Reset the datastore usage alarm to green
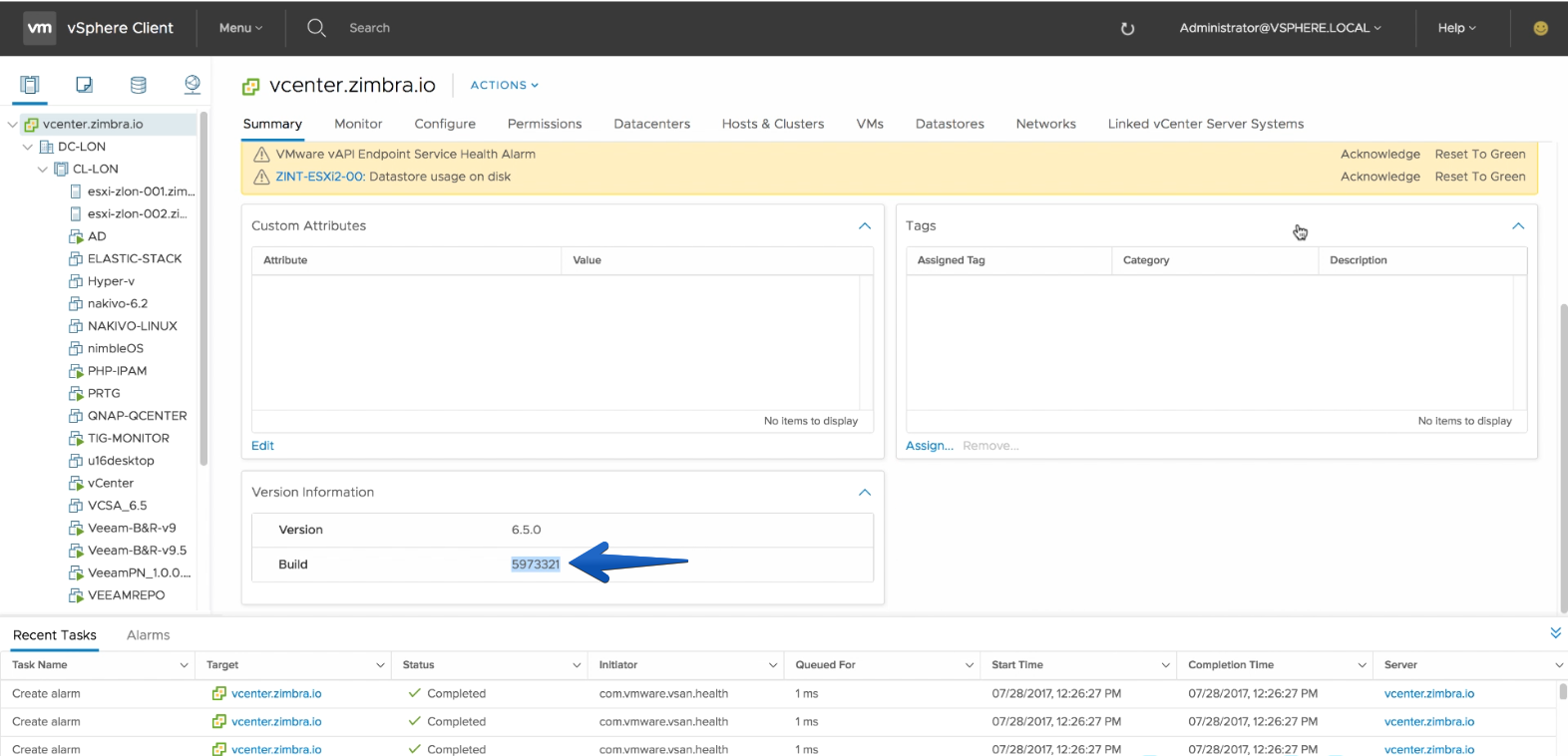The height and width of the screenshot is (756, 1568). point(1480,178)
